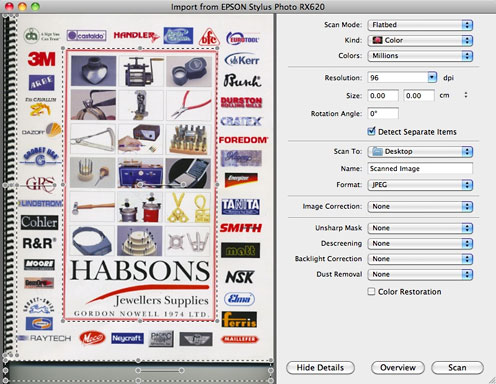
Task: Open the Backlight Correction dropdown
Action: point(420,259)
